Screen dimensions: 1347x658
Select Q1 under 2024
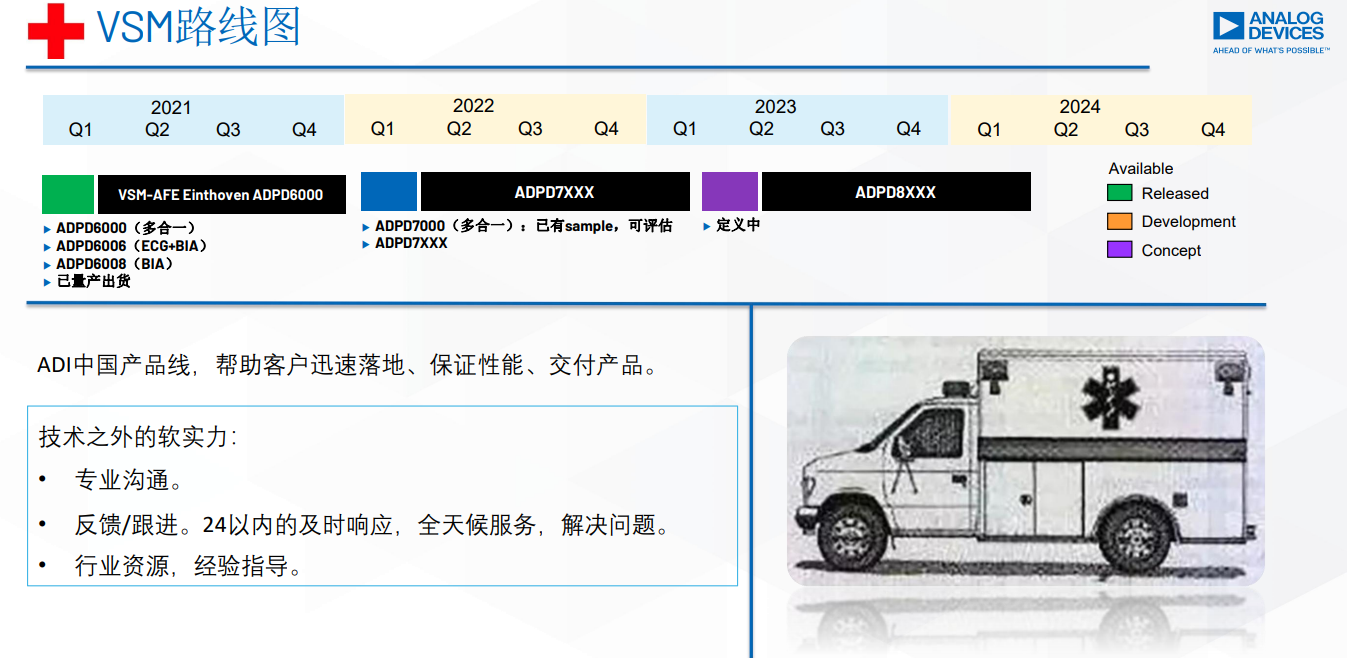[989, 130]
